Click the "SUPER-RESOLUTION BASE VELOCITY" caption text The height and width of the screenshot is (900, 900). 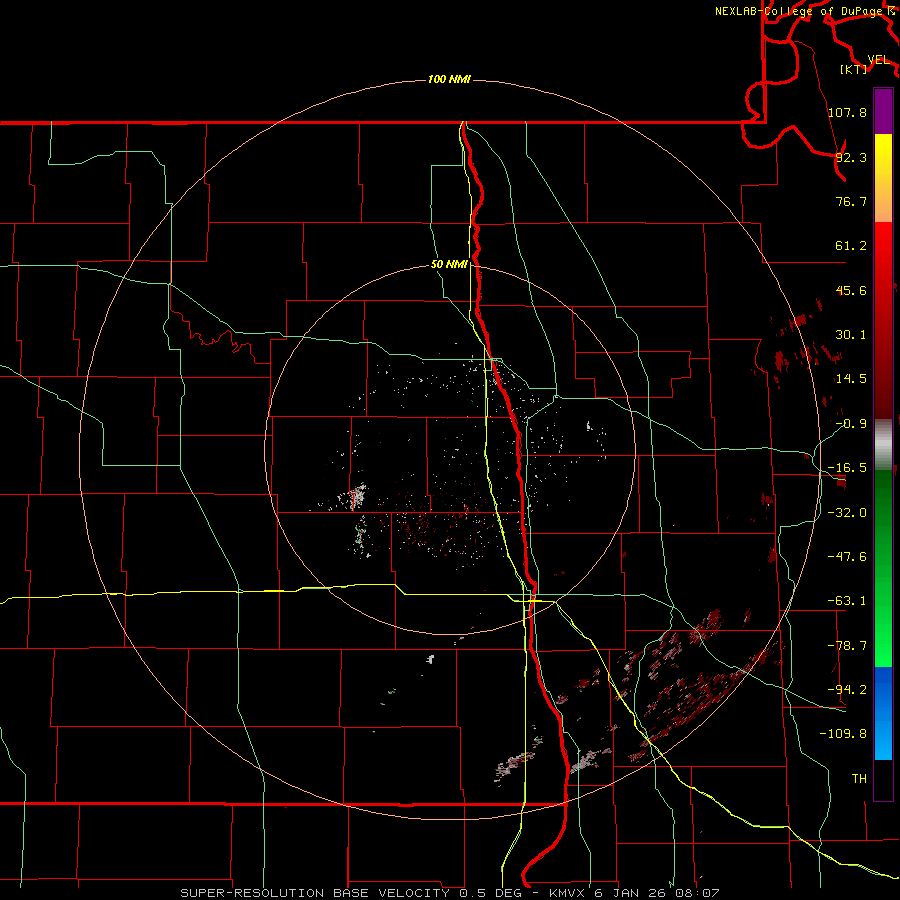click(x=315, y=893)
